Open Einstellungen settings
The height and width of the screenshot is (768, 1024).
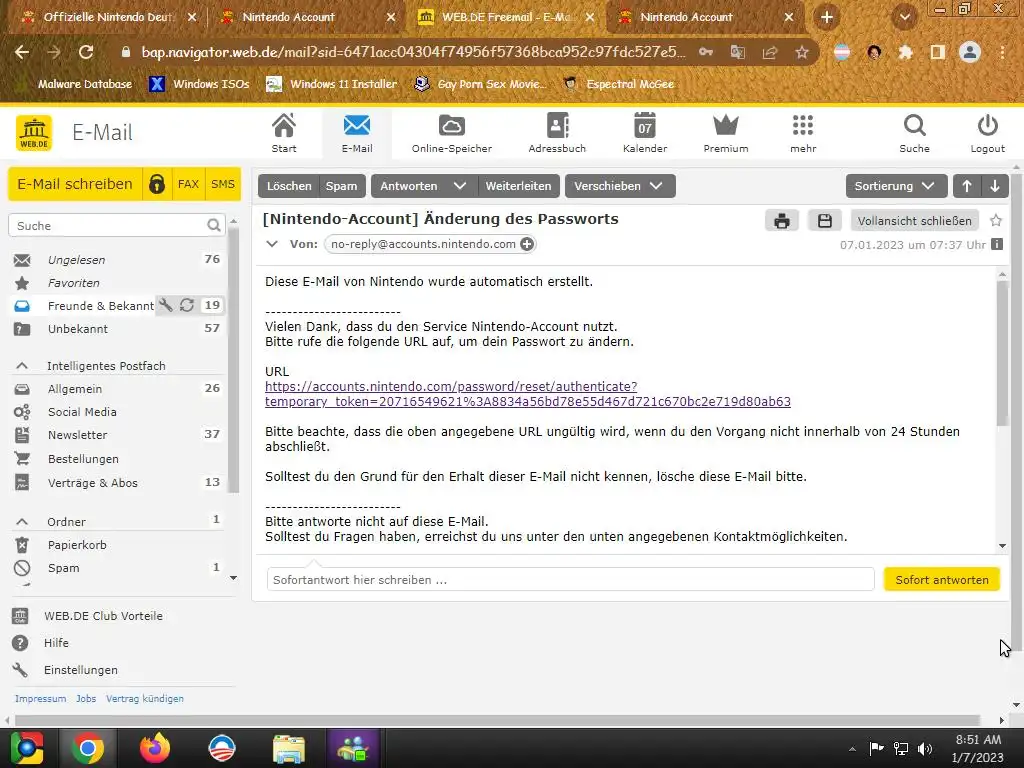(80, 670)
